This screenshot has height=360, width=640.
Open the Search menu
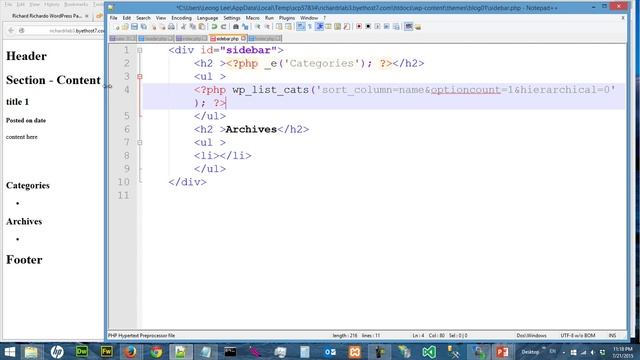143,18
